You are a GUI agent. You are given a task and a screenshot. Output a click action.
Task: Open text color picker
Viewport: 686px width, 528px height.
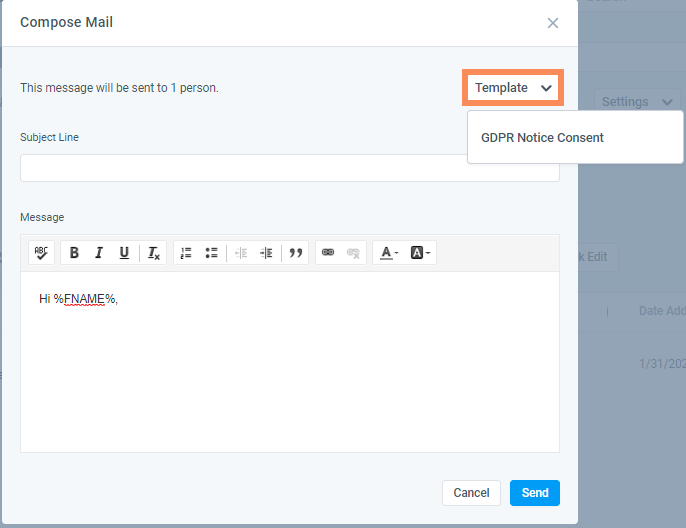(389, 253)
